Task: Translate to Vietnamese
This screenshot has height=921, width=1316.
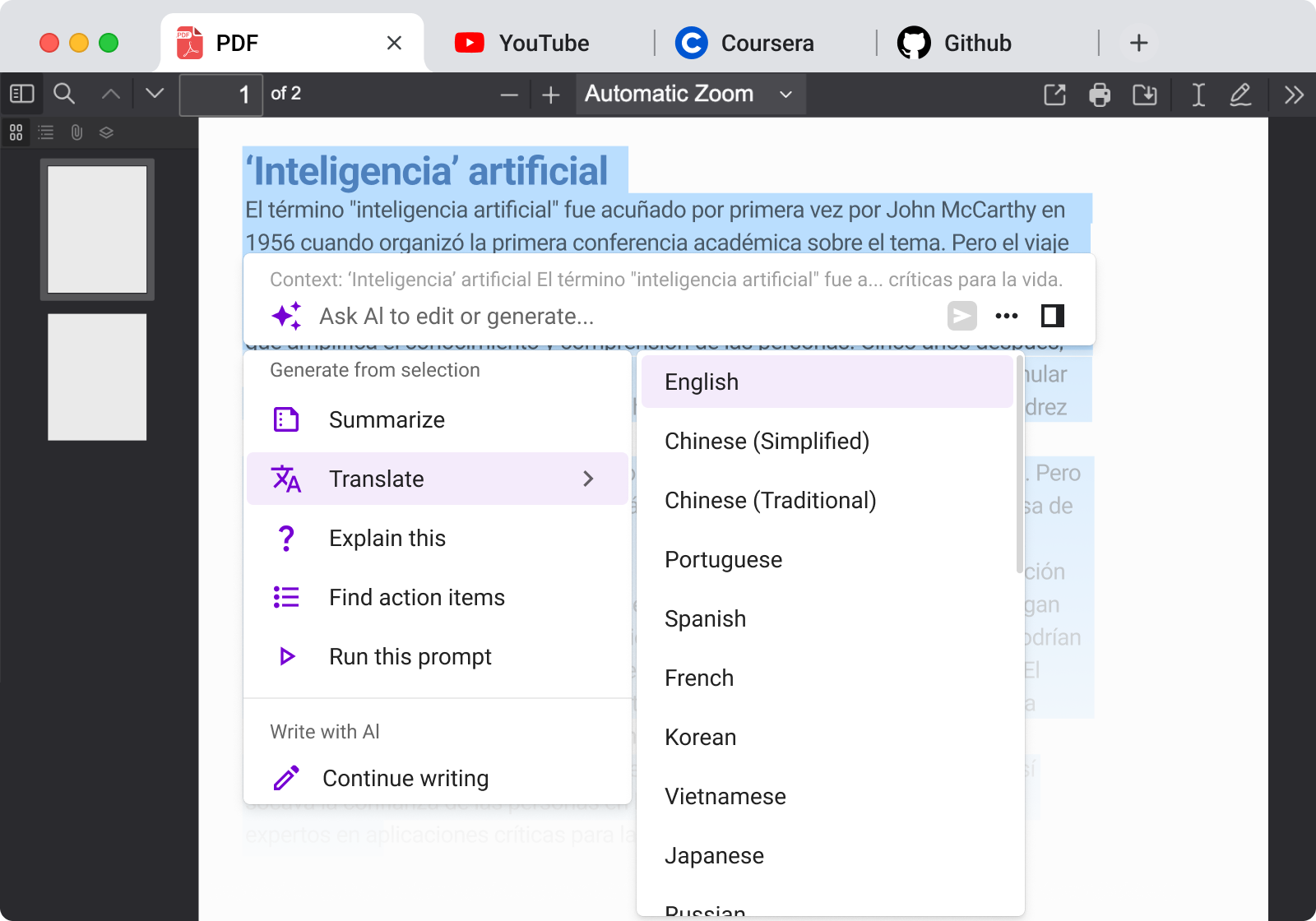Action: [827, 796]
